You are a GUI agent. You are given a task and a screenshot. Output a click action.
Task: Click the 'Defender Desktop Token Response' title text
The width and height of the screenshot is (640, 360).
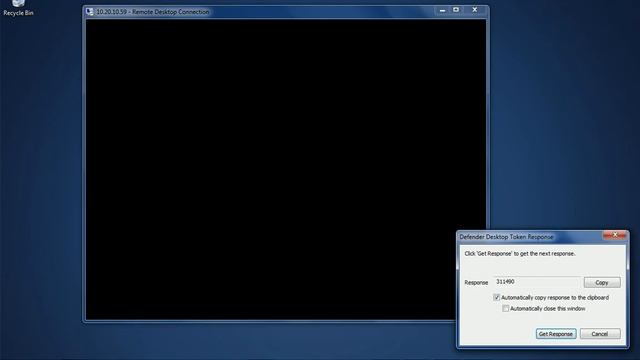pos(506,237)
